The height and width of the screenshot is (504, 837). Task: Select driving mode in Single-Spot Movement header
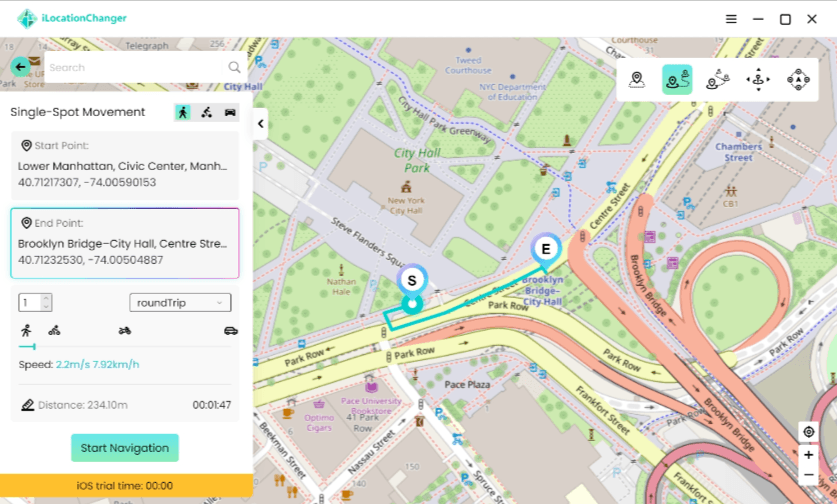point(230,112)
